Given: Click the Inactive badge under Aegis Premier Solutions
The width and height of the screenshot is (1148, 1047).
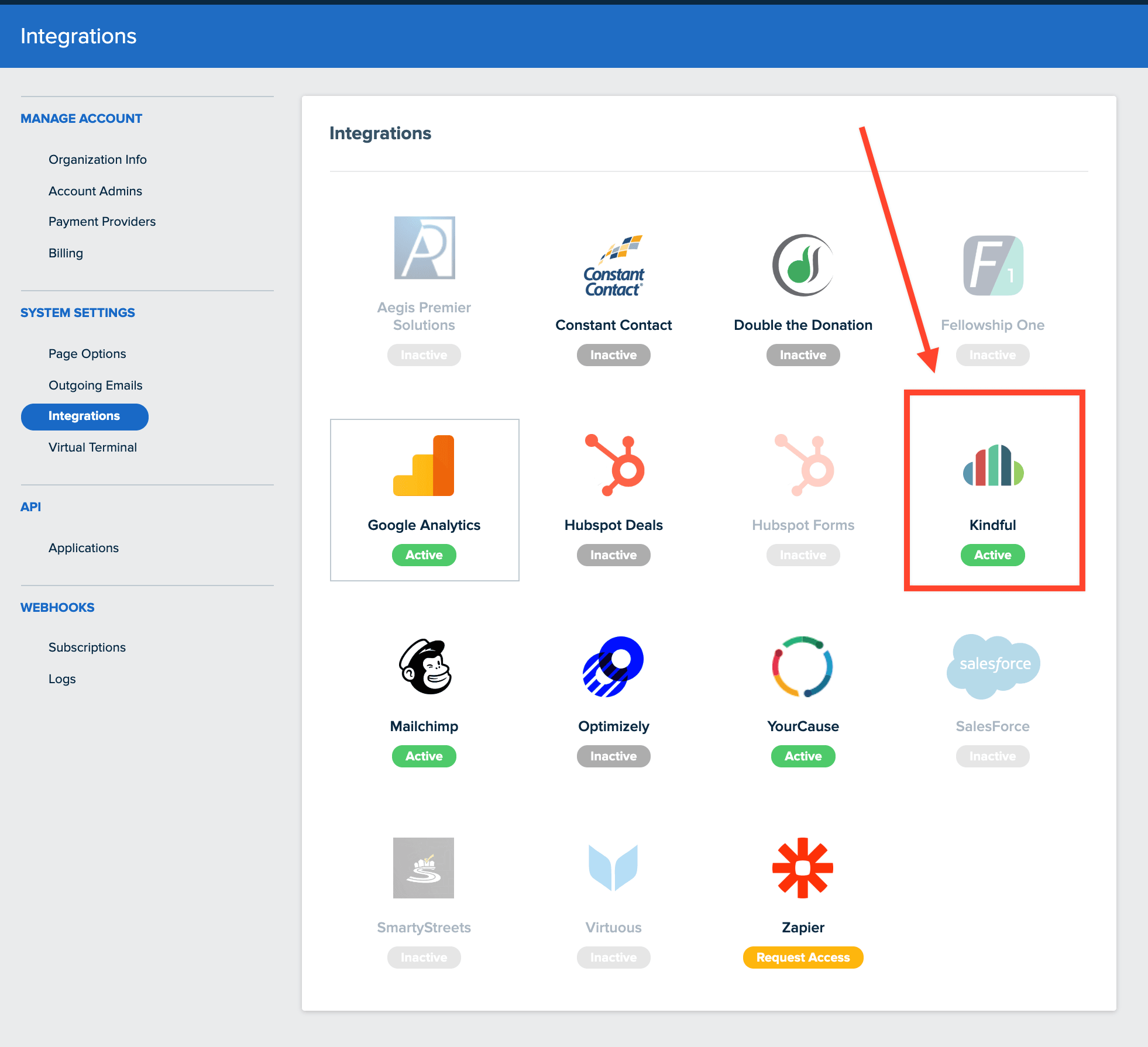Looking at the screenshot, I should pos(424,355).
